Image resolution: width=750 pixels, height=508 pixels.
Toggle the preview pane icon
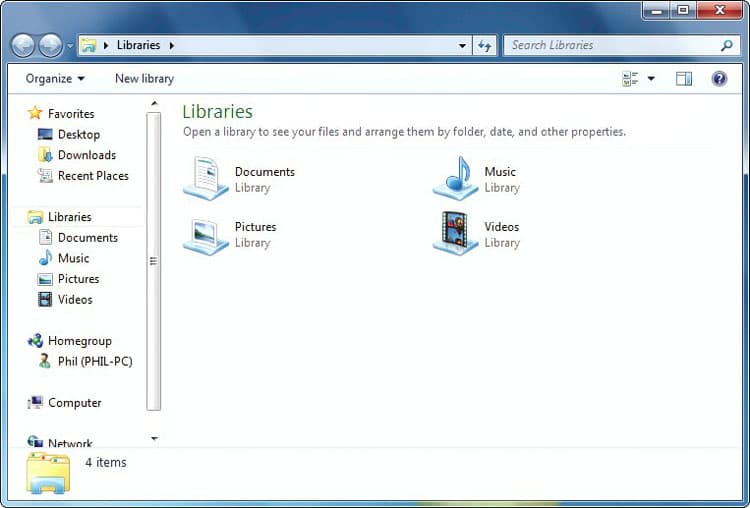(x=684, y=79)
